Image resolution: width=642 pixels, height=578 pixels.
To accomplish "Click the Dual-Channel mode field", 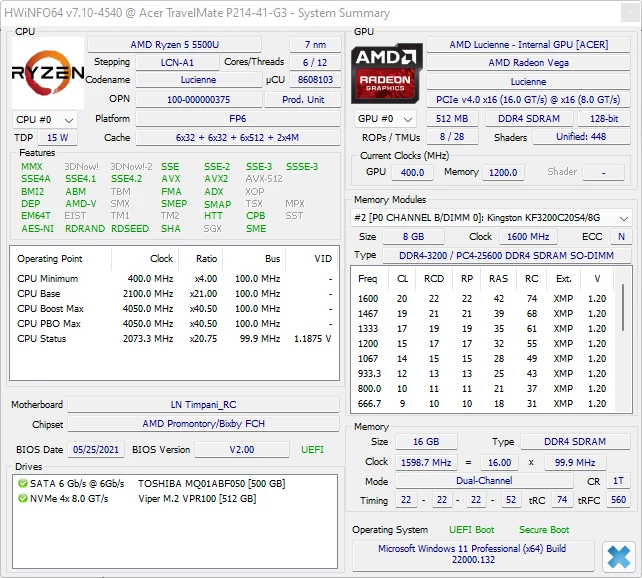I will click(x=484, y=481).
